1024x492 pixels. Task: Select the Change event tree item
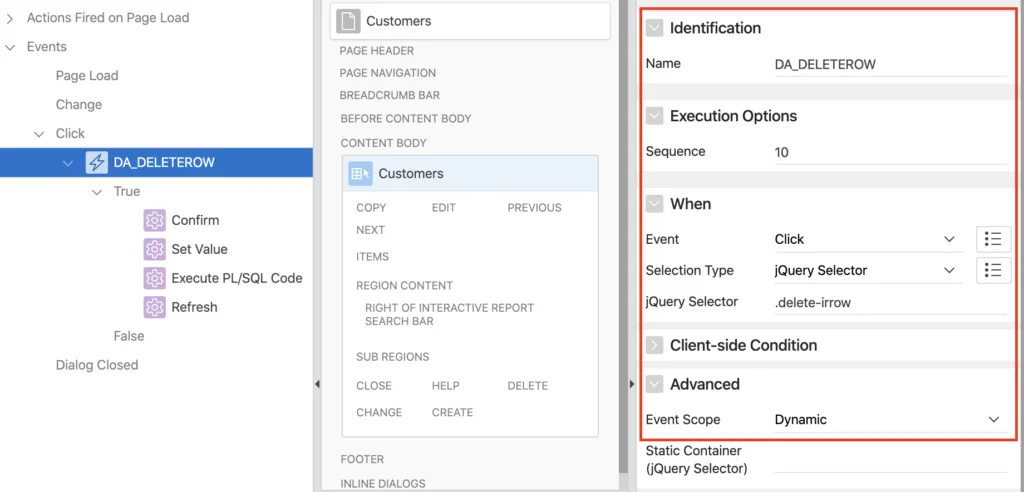[x=79, y=105]
